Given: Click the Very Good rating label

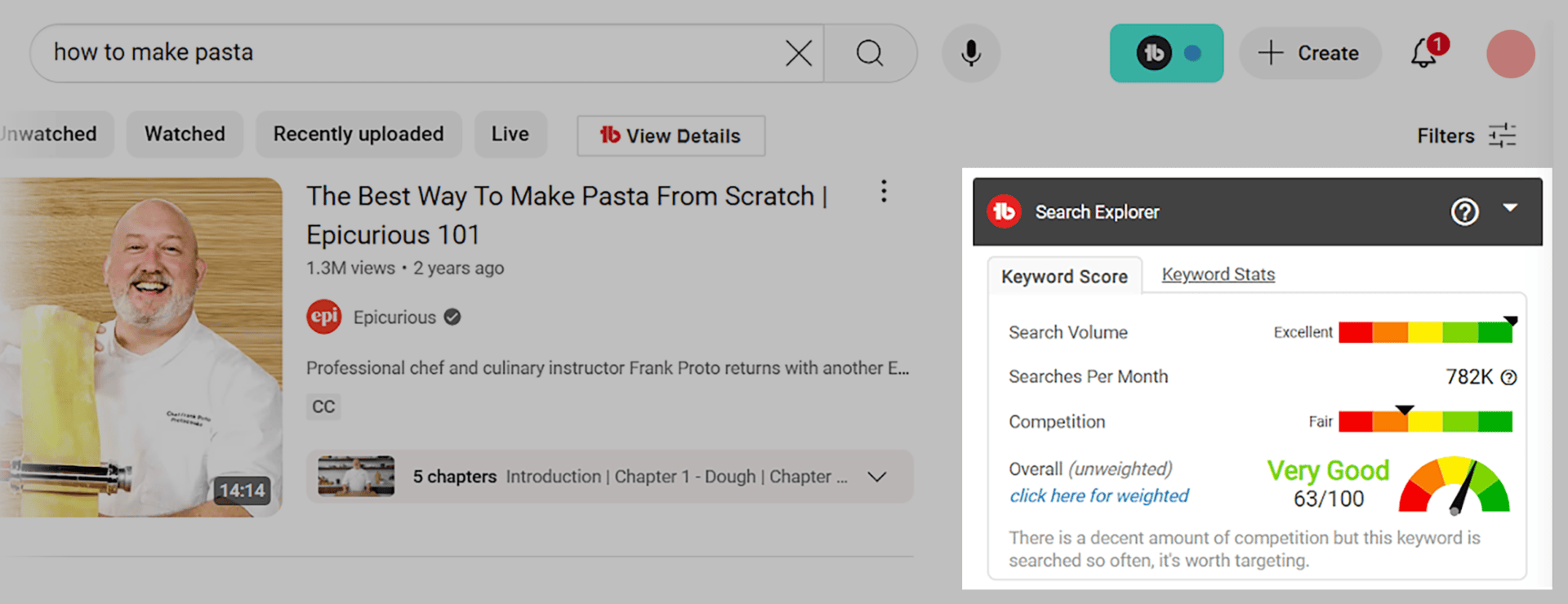Looking at the screenshot, I should (x=1328, y=470).
